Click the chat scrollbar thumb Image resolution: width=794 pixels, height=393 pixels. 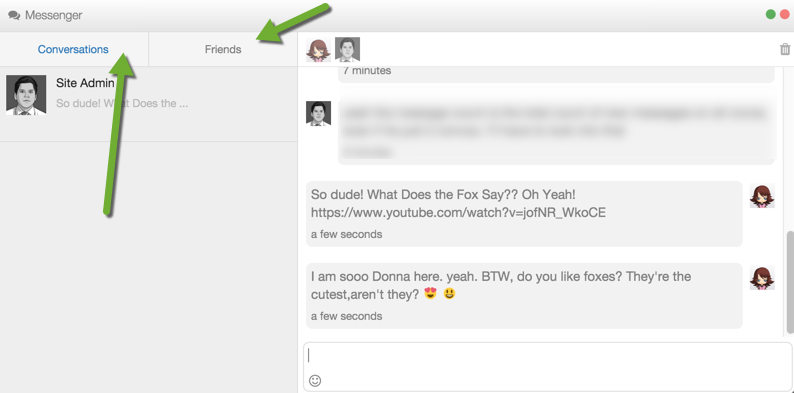pyautogui.click(x=789, y=283)
